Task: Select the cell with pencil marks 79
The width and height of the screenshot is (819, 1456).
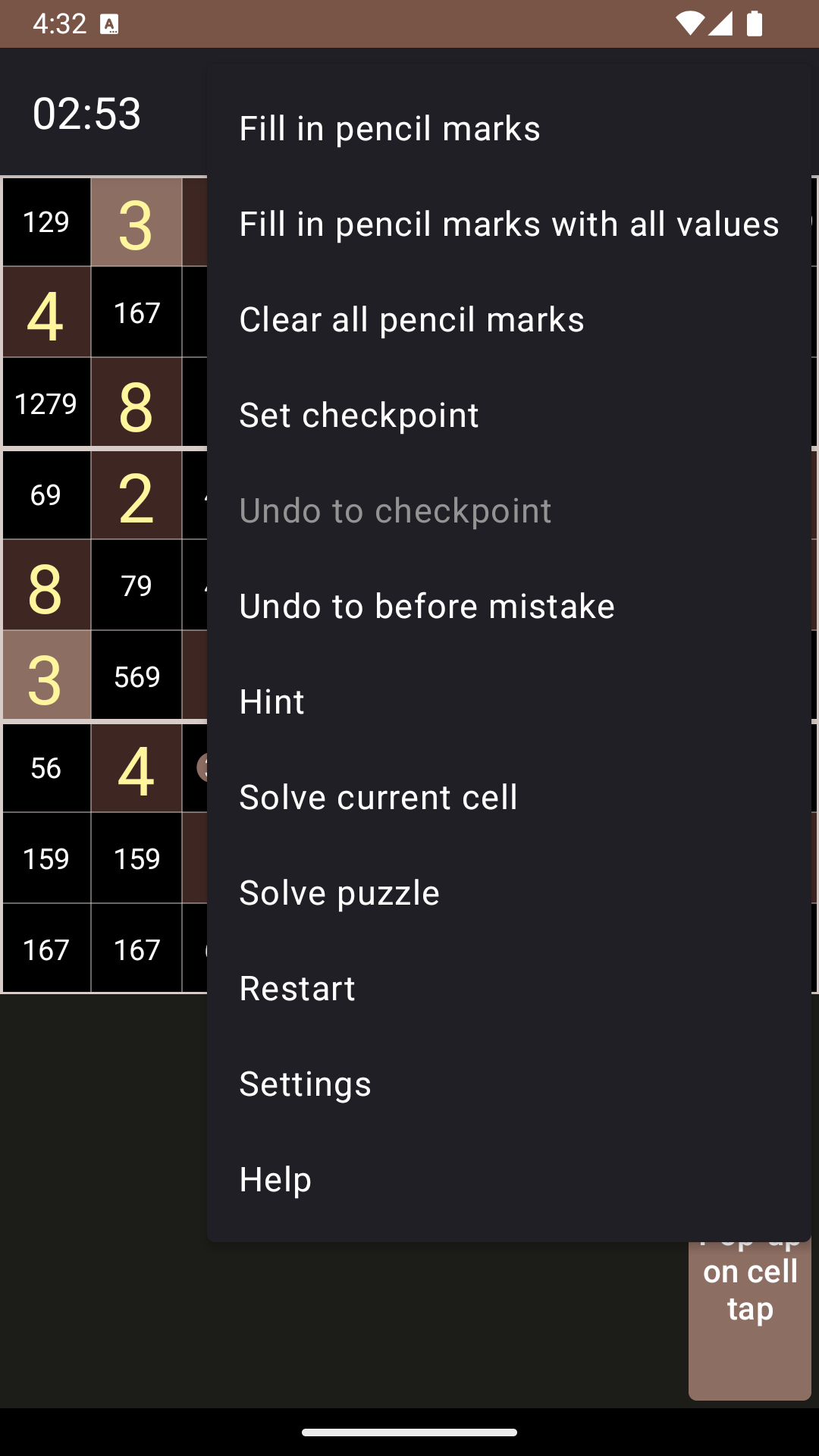Action: point(136,585)
